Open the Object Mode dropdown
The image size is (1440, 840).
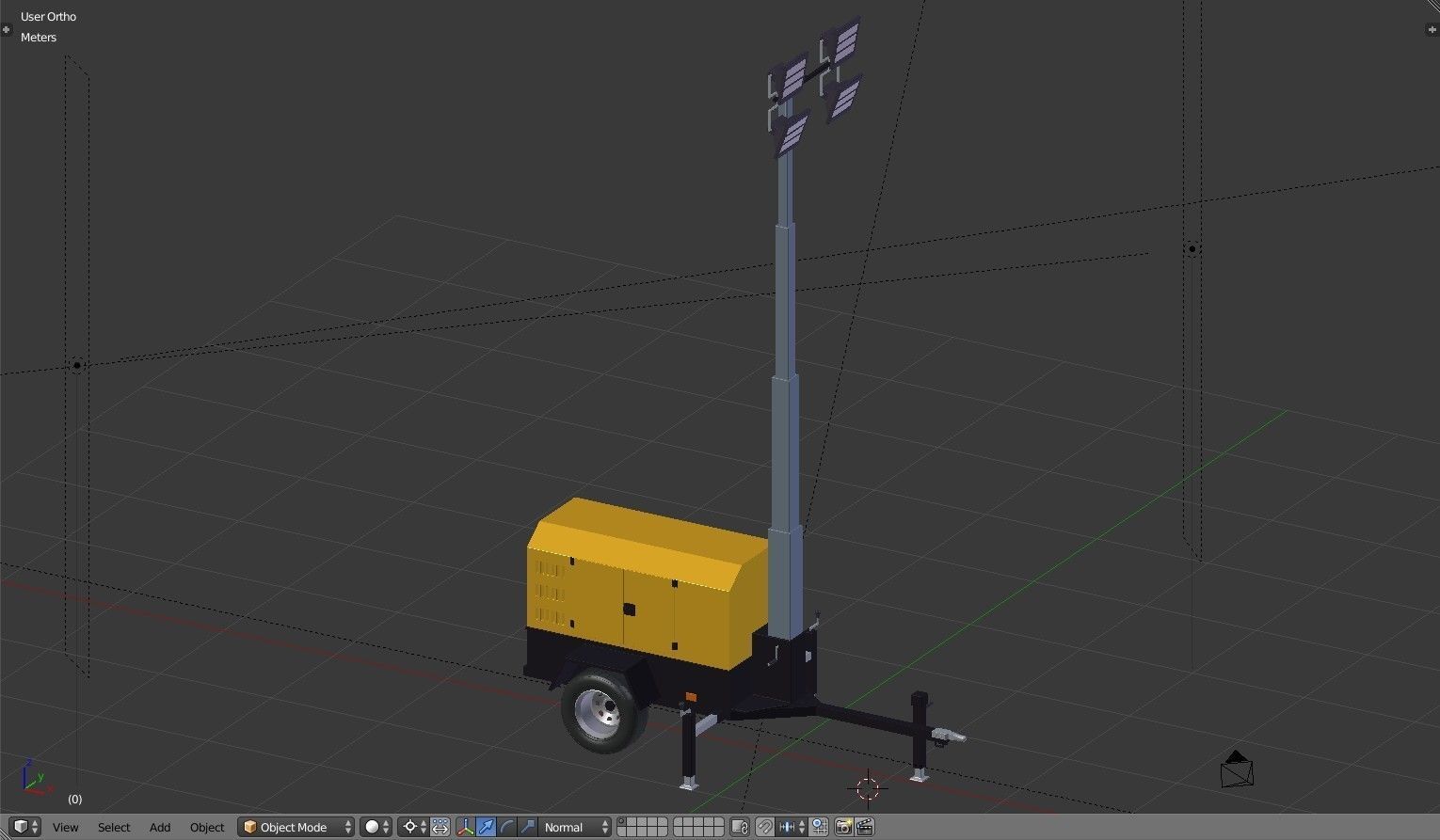296,827
